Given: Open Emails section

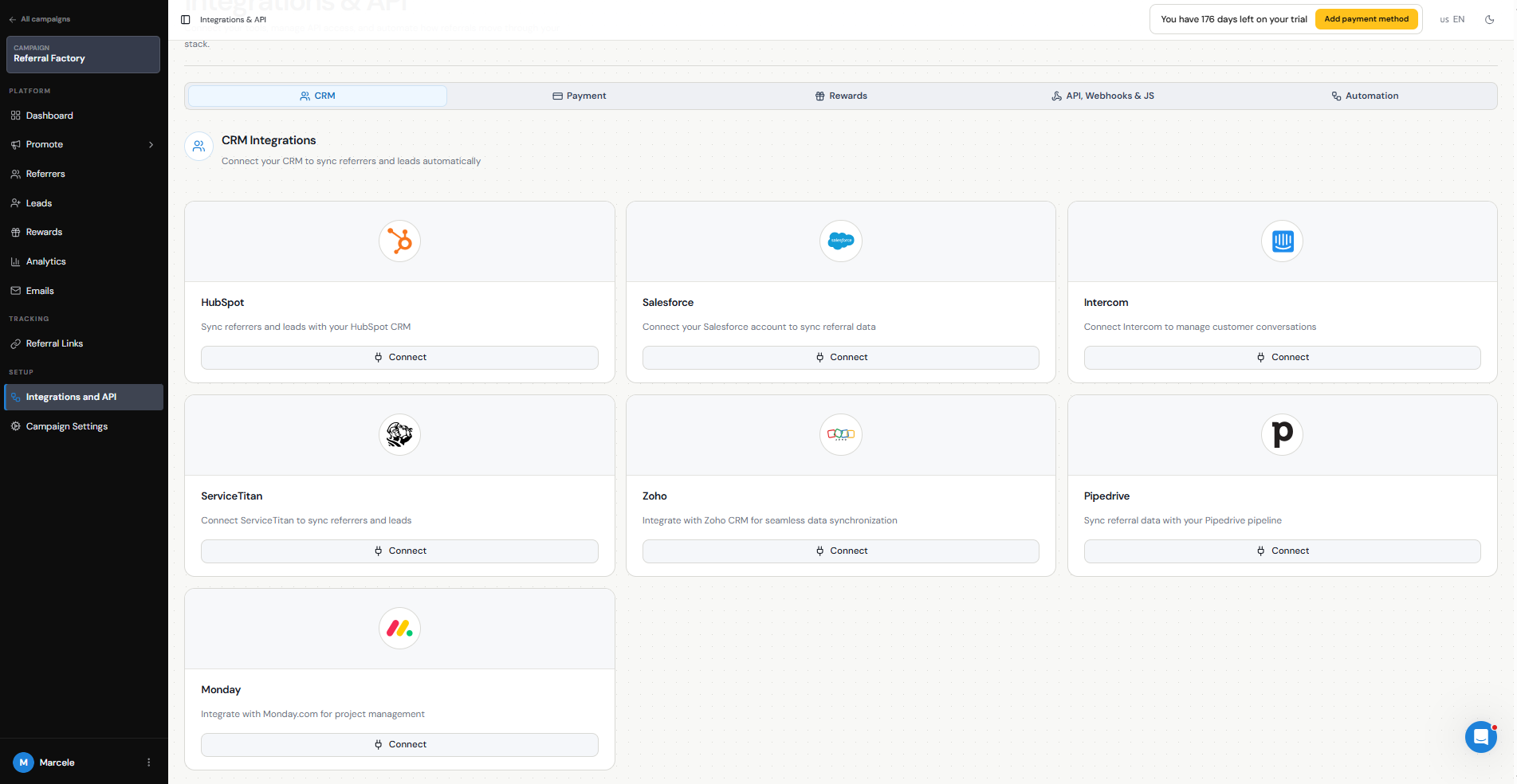Looking at the screenshot, I should tap(84, 291).
